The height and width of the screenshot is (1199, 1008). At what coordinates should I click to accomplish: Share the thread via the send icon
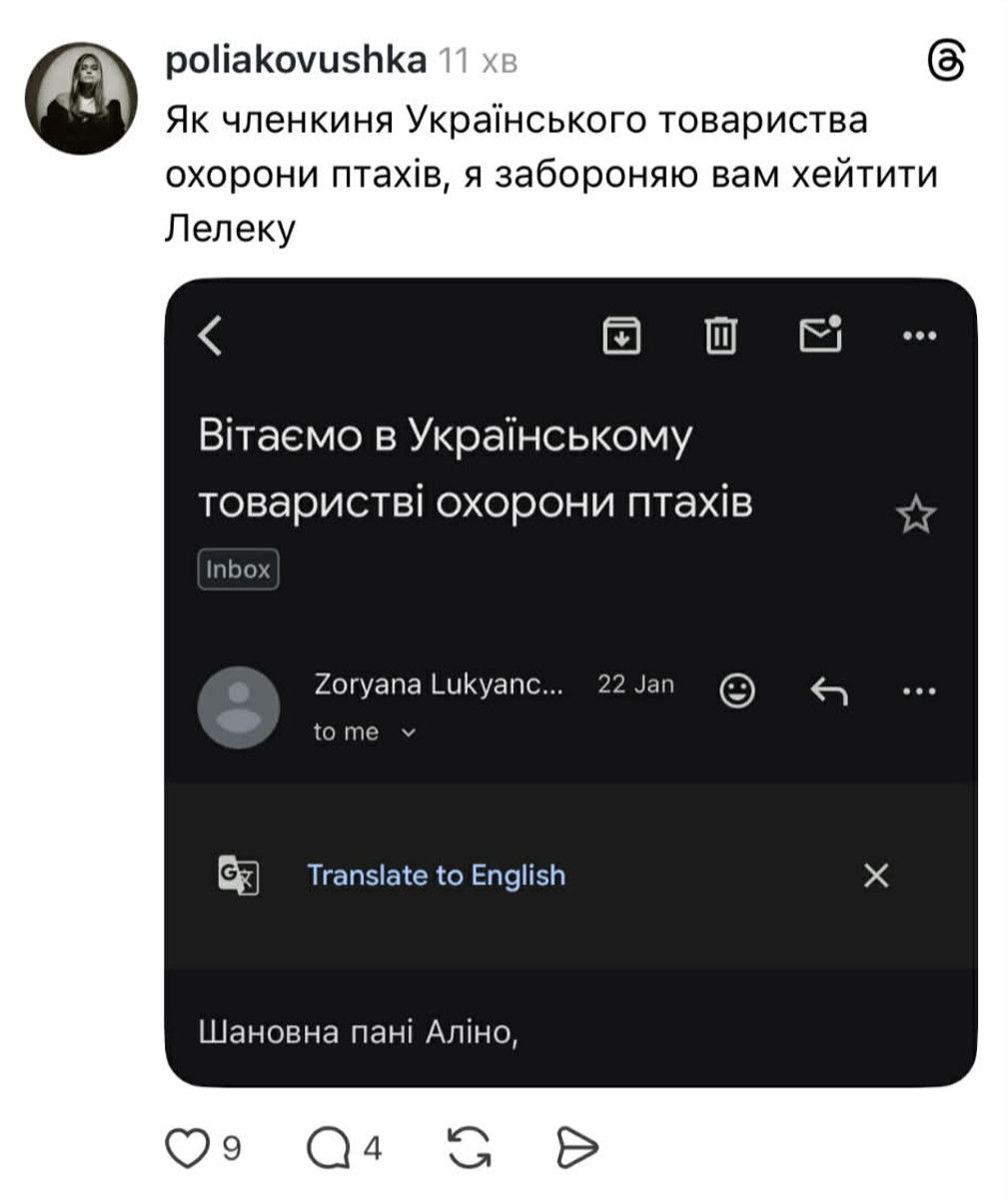pos(574,1149)
